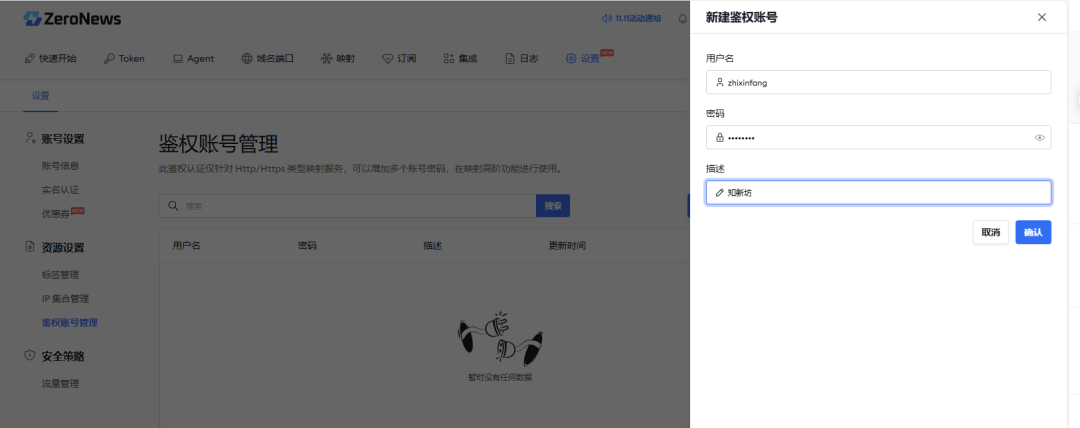Click the mapping icon beside 映射
This screenshot has width=1080, height=428.
326,59
